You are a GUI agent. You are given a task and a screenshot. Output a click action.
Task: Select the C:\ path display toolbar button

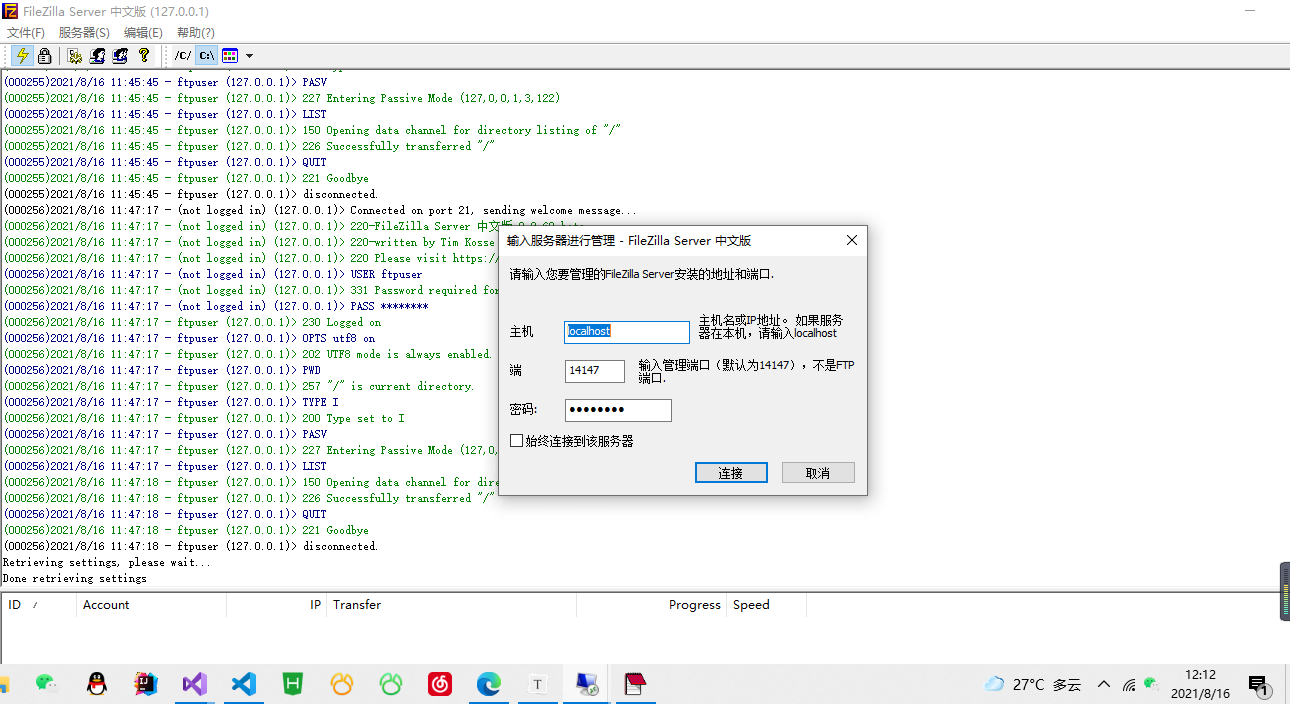click(206, 56)
